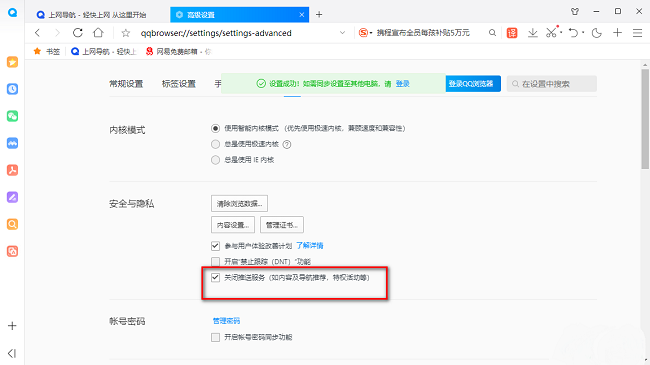This screenshot has width=650, height=365.
Task: Open the blue Tencent Docs sidebar icon
Action: [12, 143]
